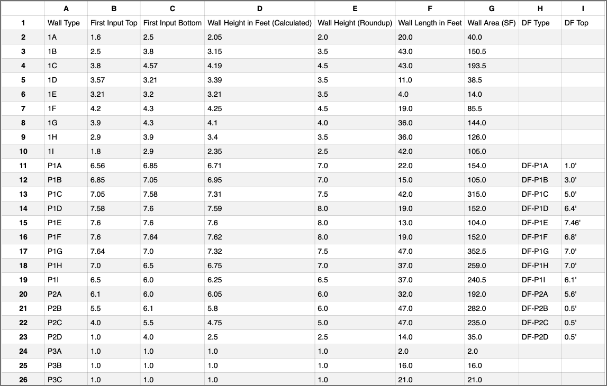Select column G header

[x=491, y=8]
